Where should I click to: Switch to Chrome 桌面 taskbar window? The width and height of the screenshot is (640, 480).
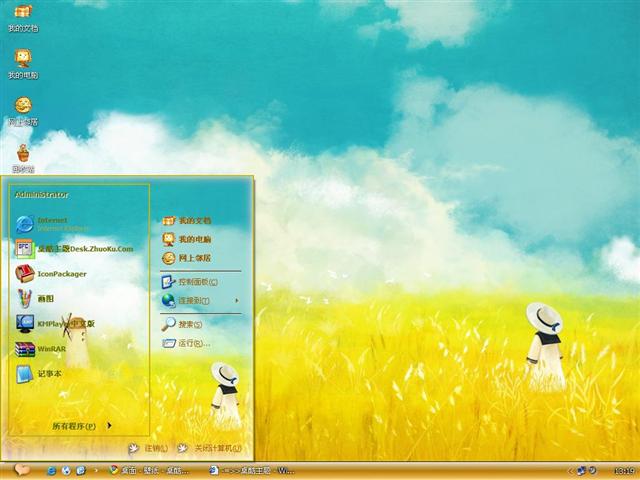(149, 471)
